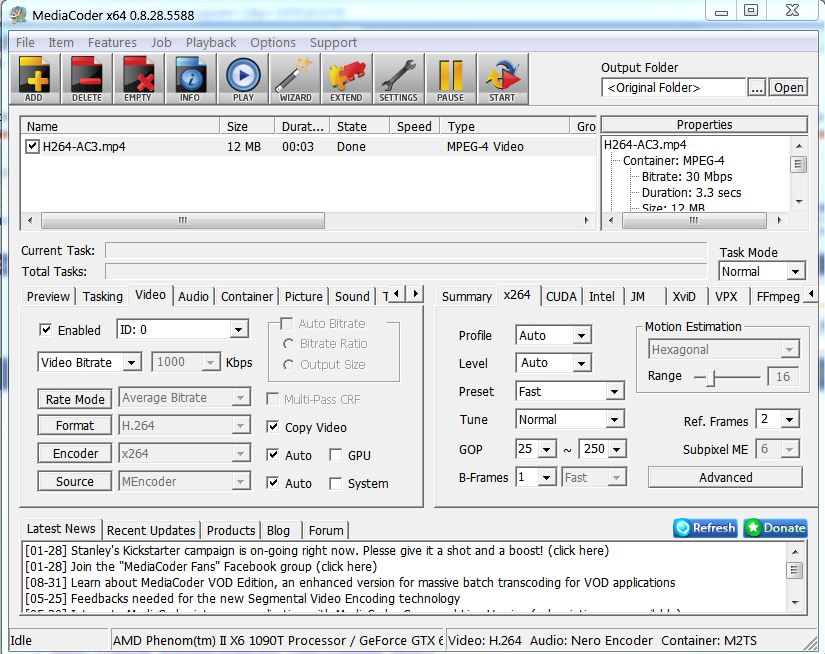Click the browse (...) output folder button
Viewport: 825px width, 654px height.
click(757, 87)
